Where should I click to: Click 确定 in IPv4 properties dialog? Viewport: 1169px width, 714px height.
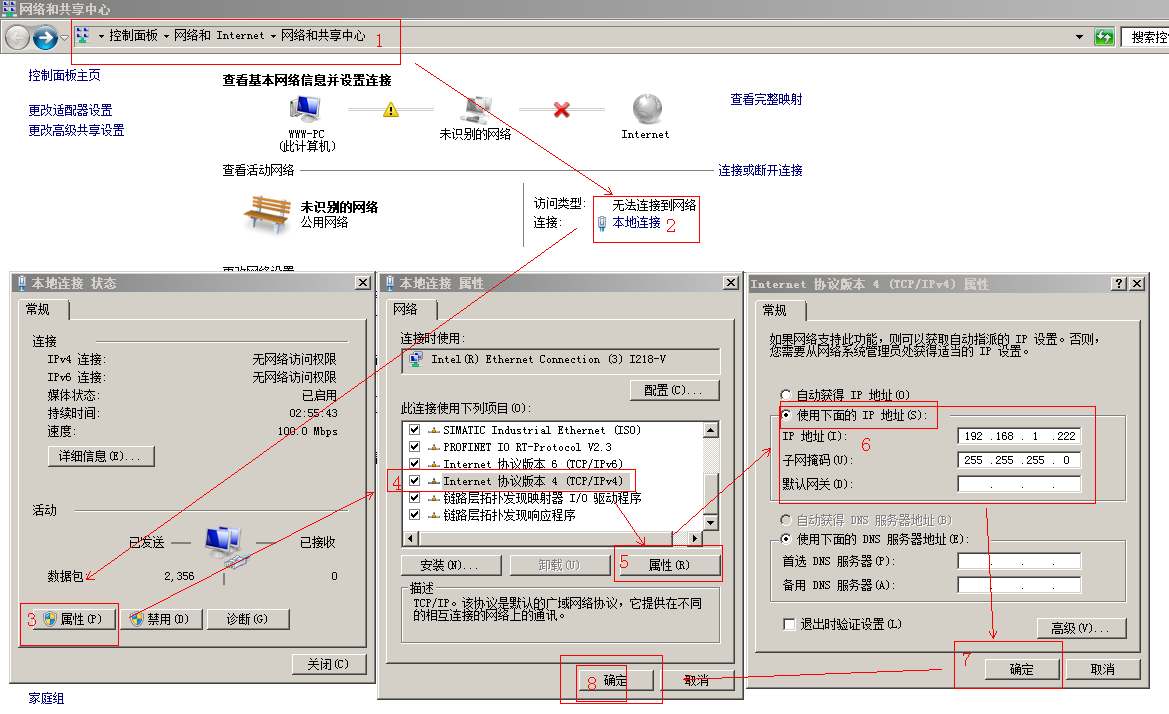pyautogui.click(x=1021, y=669)
